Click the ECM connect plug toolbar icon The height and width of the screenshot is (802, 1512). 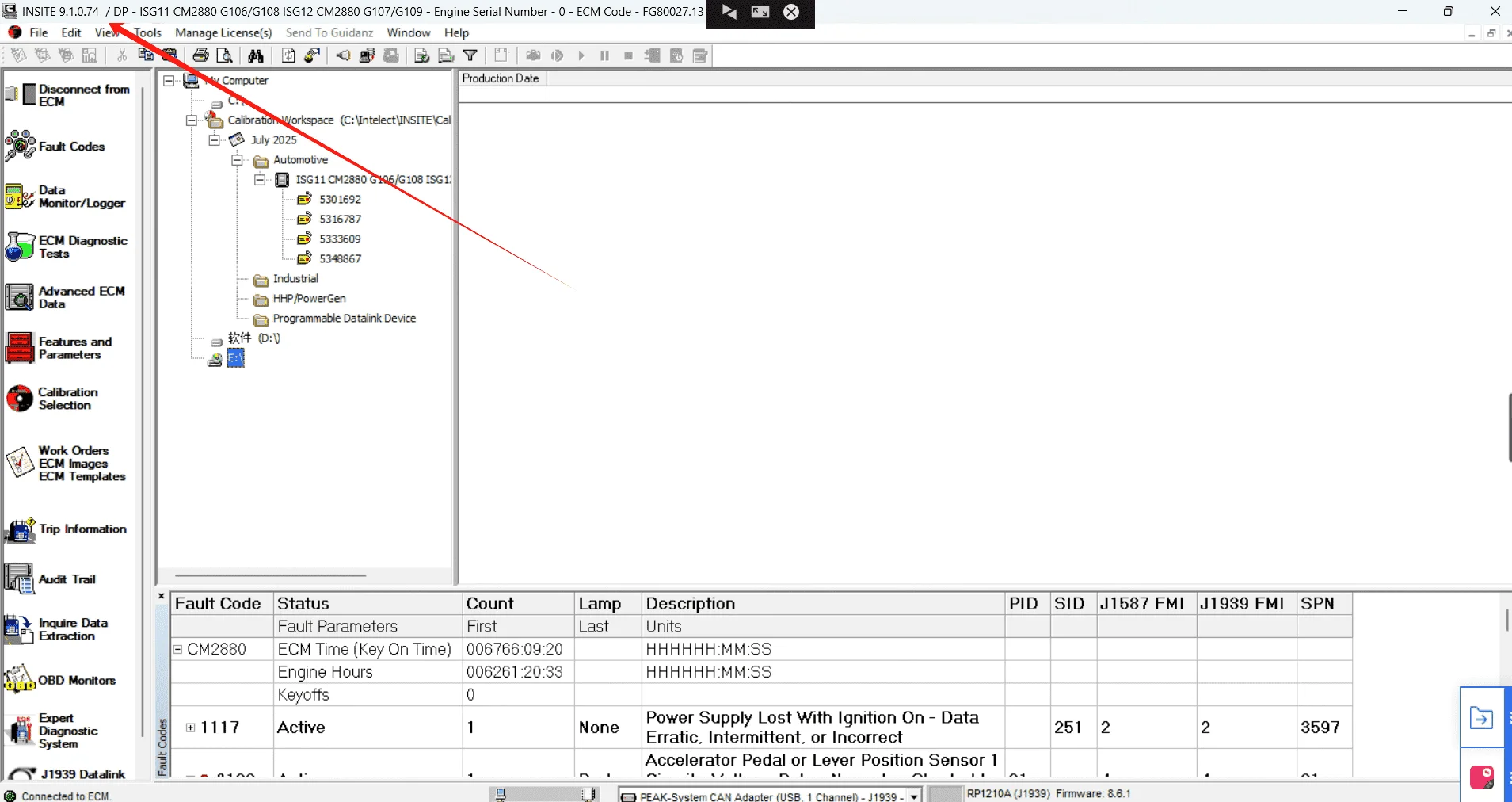pos(344,55)
